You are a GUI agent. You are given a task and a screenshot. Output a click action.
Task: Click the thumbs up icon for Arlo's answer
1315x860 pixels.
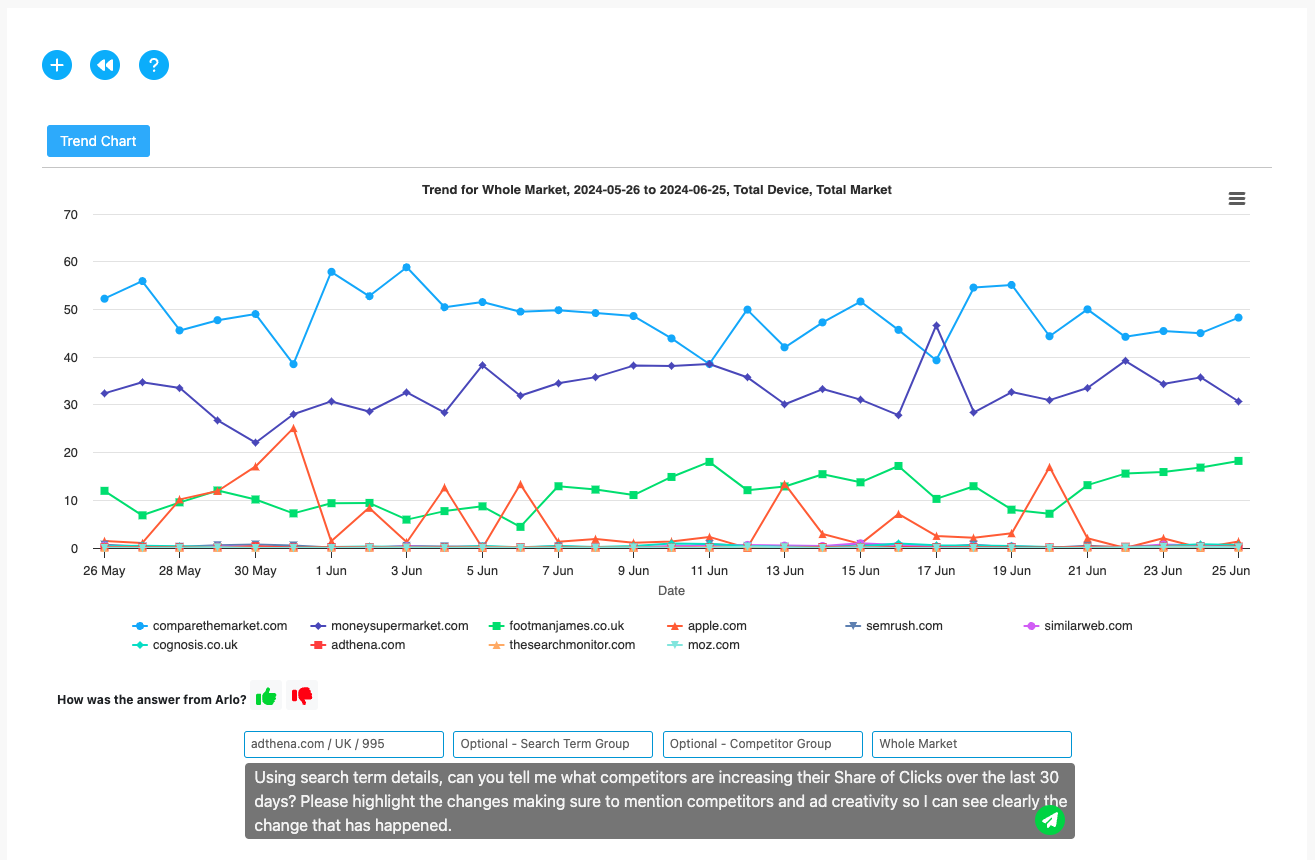(x=266, y=695)
